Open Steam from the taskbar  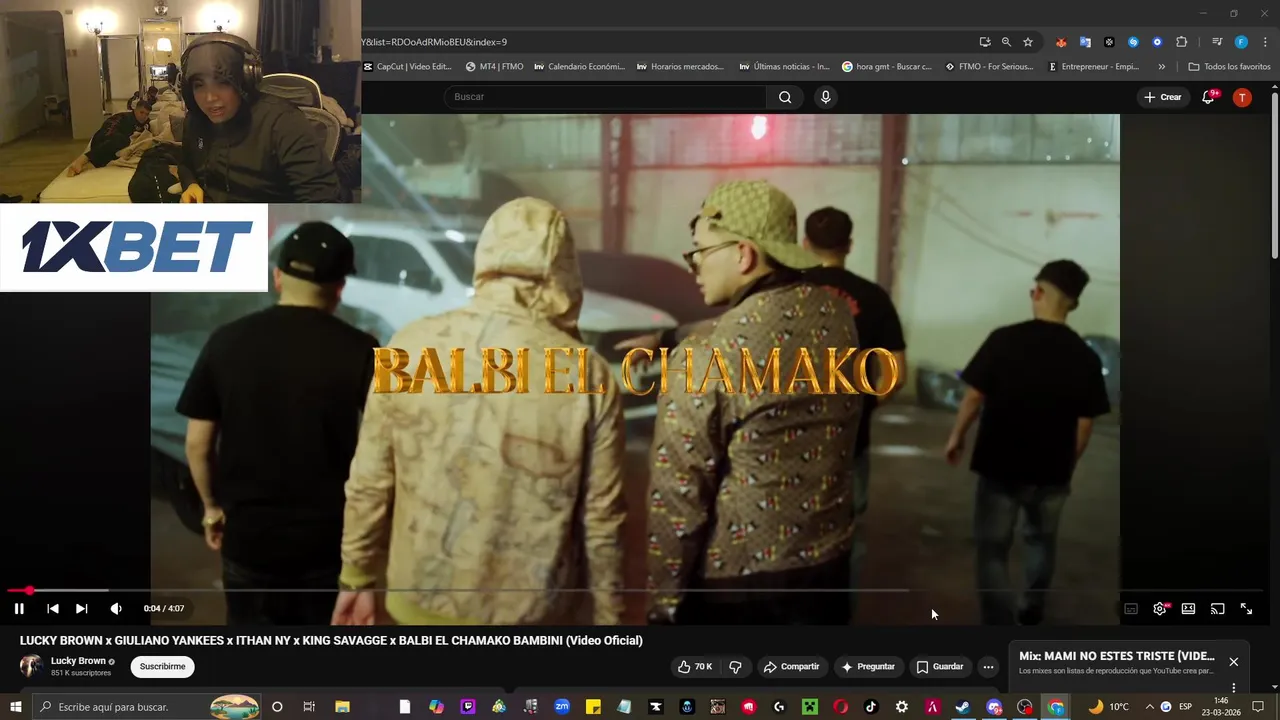962,707
